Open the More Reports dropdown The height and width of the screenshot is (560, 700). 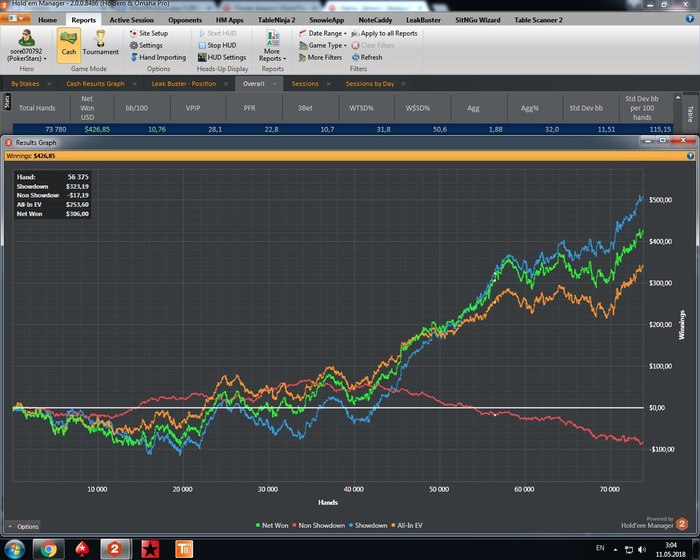[x=272, y=46]
